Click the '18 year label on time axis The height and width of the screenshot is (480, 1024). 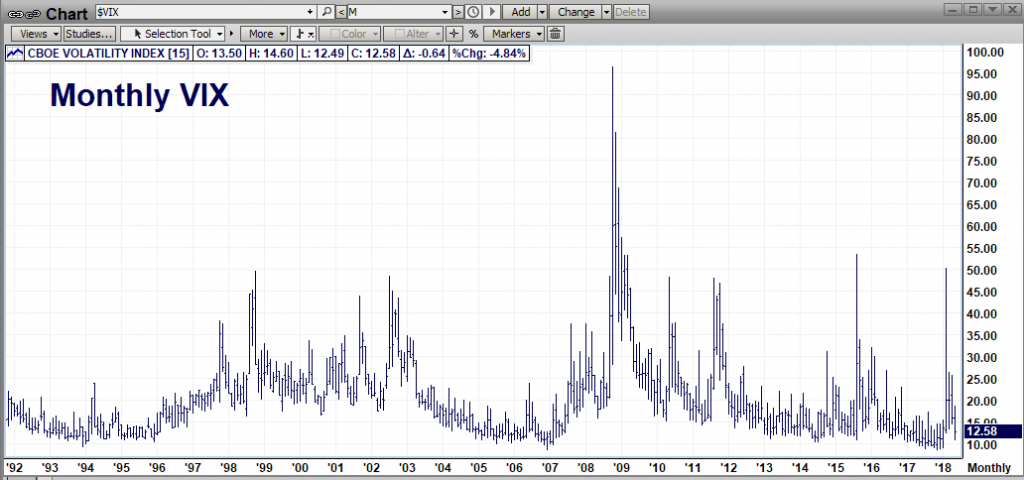coord(942,468)
